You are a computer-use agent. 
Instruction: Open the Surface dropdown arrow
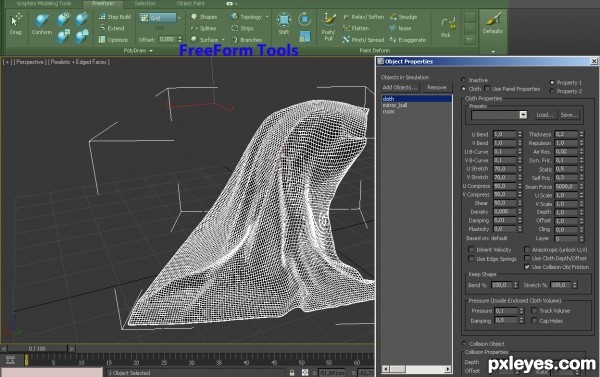click(223, 40)
